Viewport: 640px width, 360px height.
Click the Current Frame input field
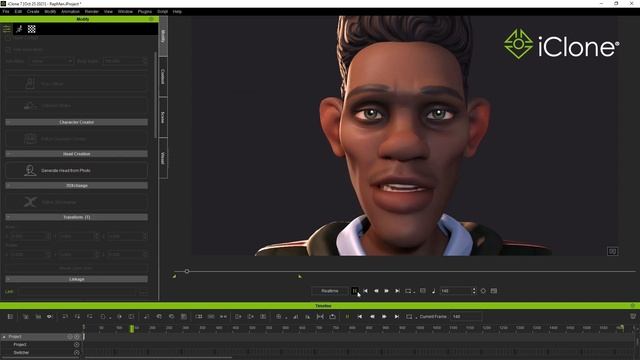coord(467,316)
